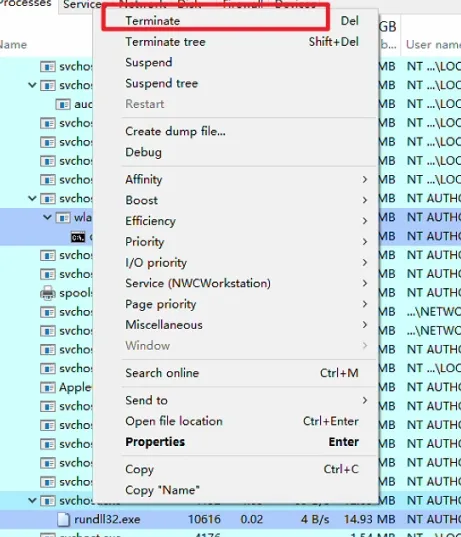Collapse the svchost parent of rundll32.exe
Image resolution: width=461 pixels, height=537 pixels.
(x=32, y=501)
